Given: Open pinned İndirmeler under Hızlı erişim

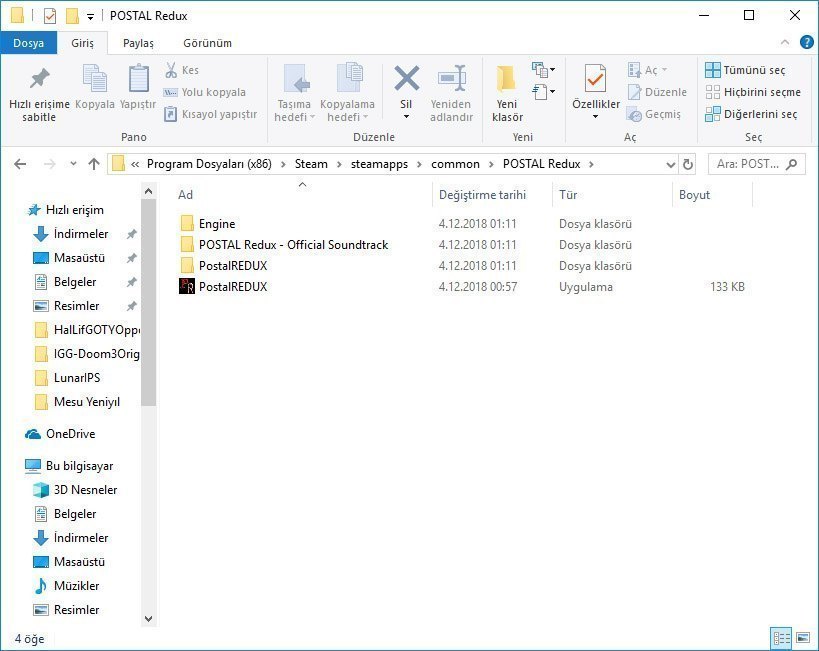Looking at the screenshot, I should 81,234.
